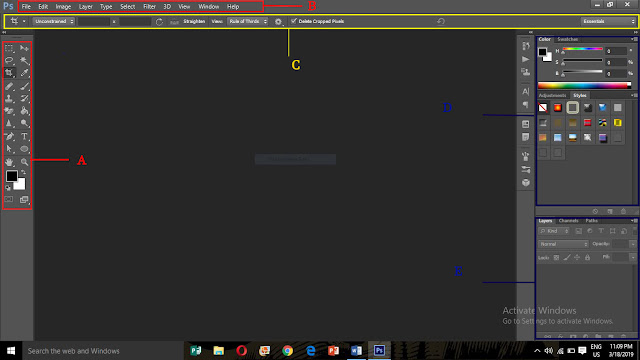This screenshot has width=640, height=360.
Task: Open the Fill dropdown arrow
Action: point(633,258)
